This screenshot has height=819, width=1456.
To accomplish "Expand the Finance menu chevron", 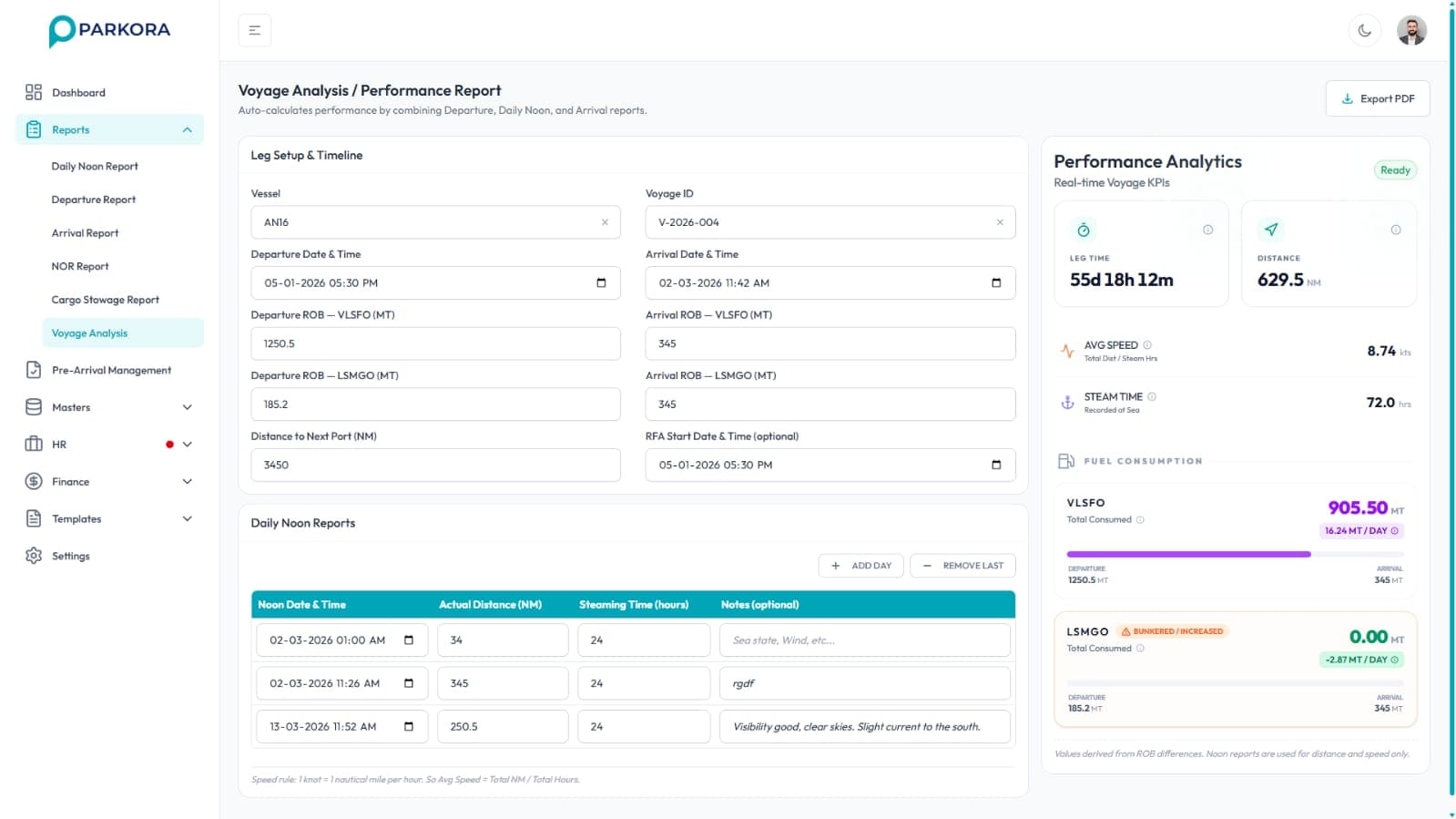I will [x=188, y=481].
